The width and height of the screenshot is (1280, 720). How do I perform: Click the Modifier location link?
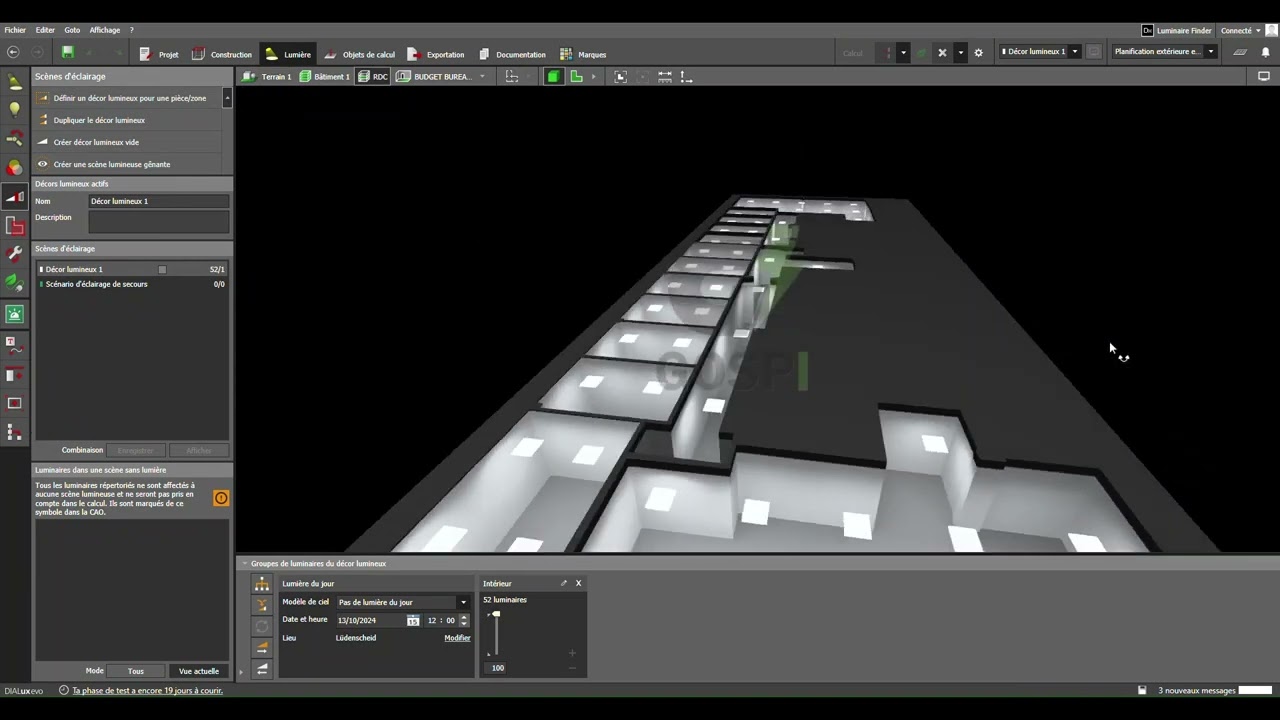pos(457,638)
